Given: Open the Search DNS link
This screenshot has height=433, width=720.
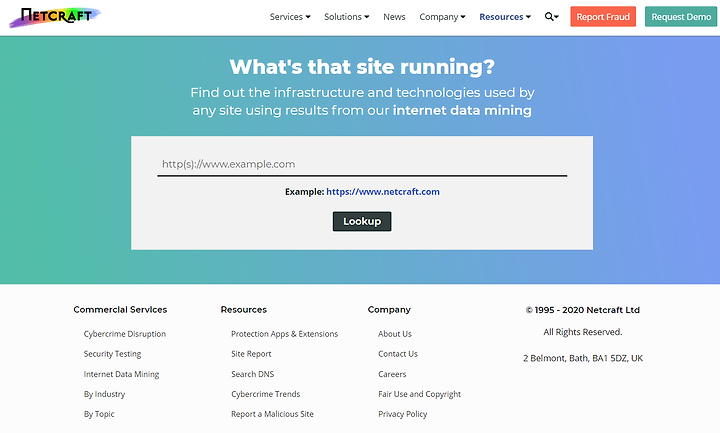Looking at the screenshot, I should [x=253, y=374].
